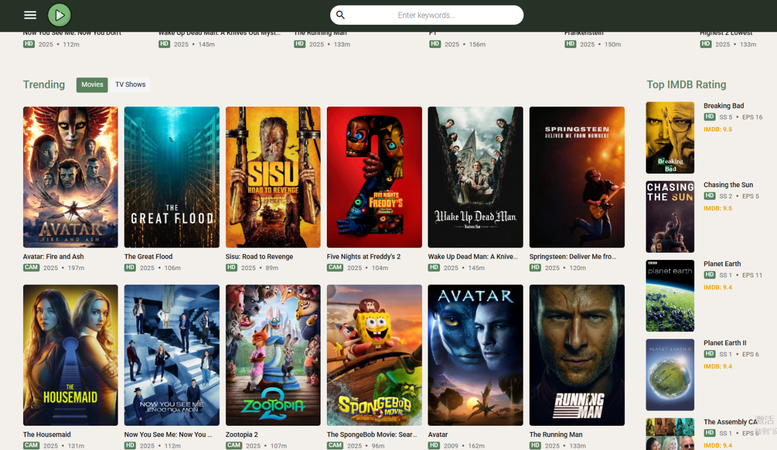Open The Great Flood poster
Image resolution: width=777 pixels, height=450 pixels.
click(172, 177)
